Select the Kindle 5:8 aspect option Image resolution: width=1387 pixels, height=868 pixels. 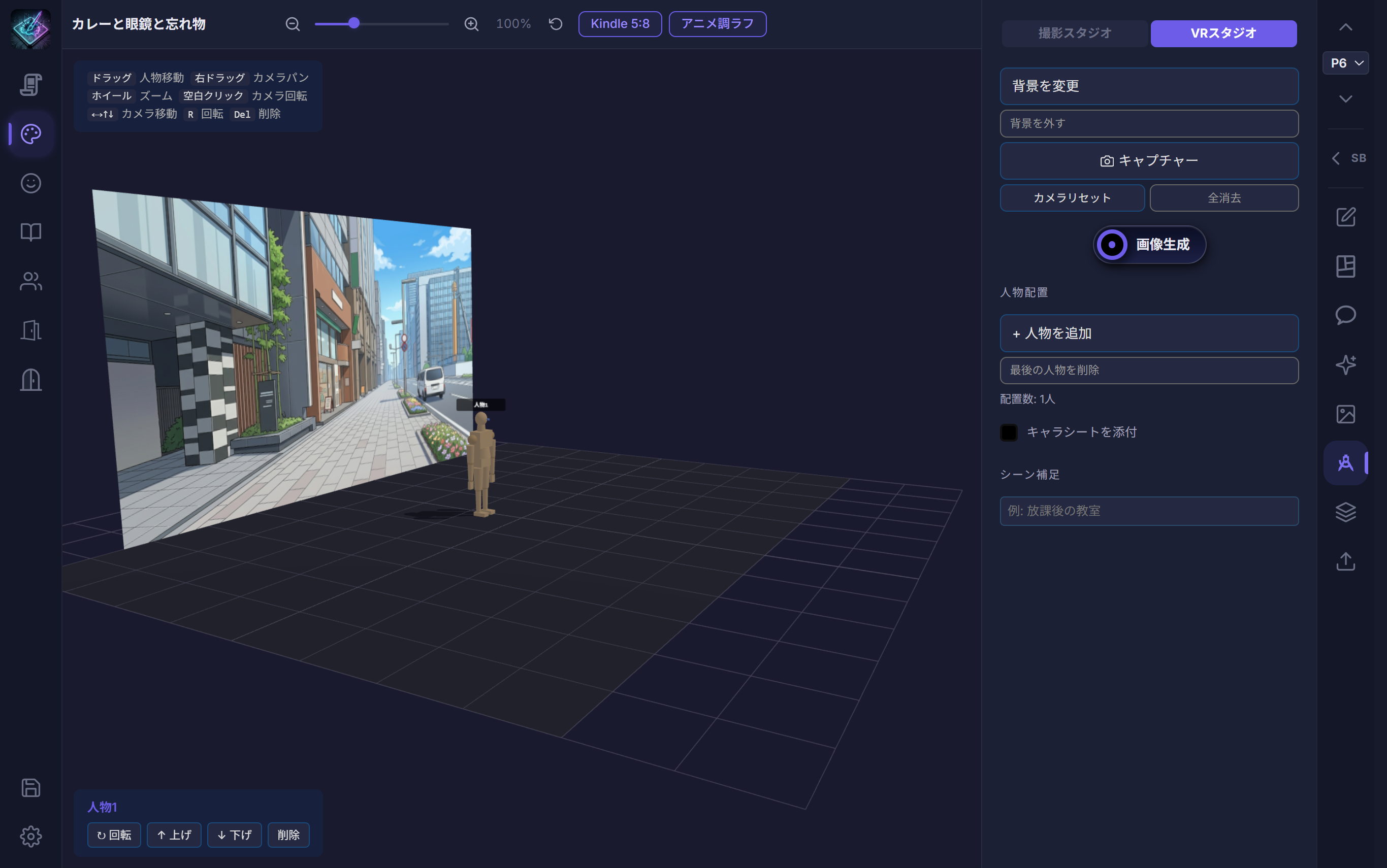click(x=620, y=23)
